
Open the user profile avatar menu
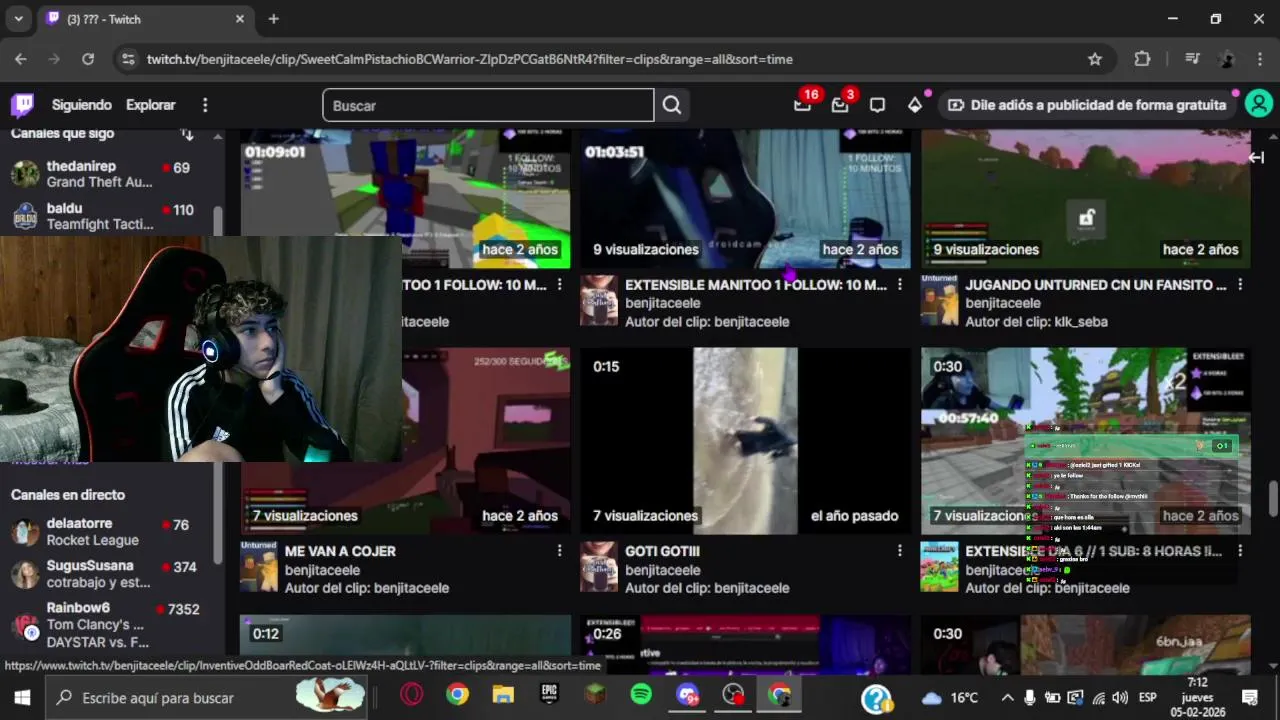pyautogui.click(x=1259, y=104)
